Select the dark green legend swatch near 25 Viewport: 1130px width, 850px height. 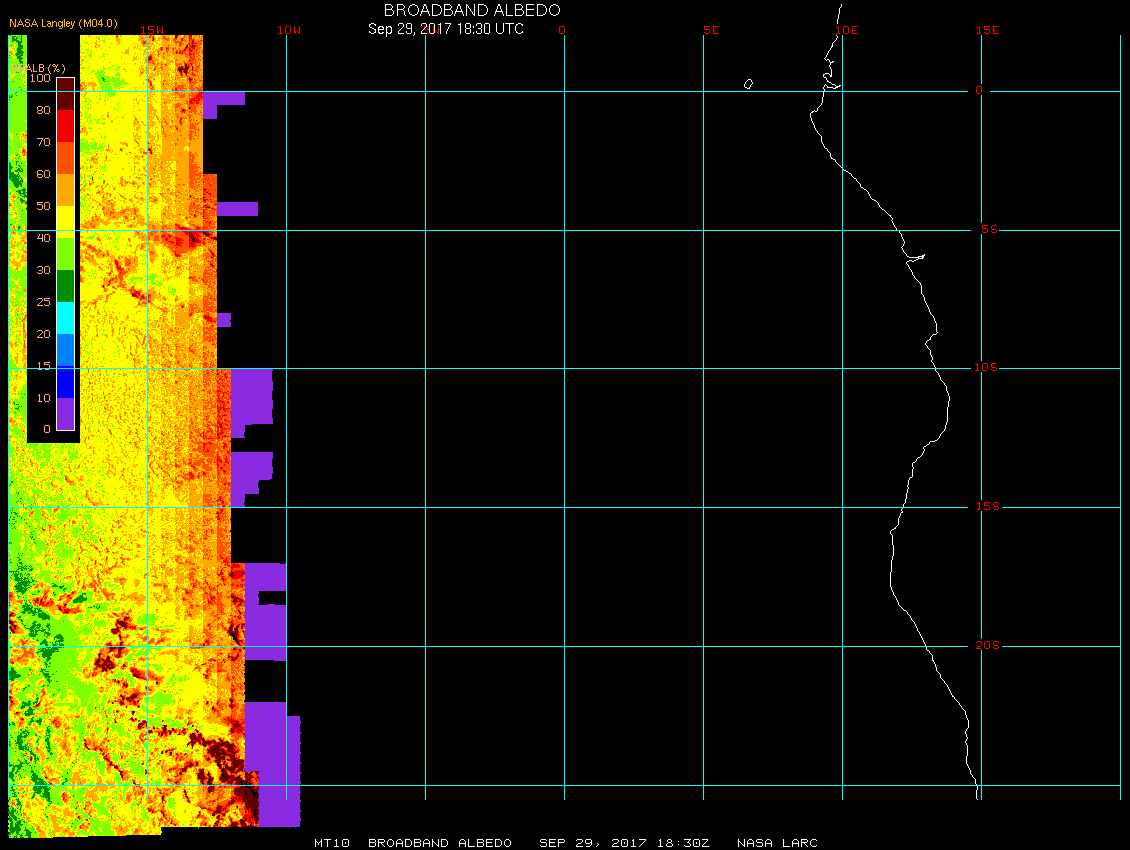coord(65,286)
